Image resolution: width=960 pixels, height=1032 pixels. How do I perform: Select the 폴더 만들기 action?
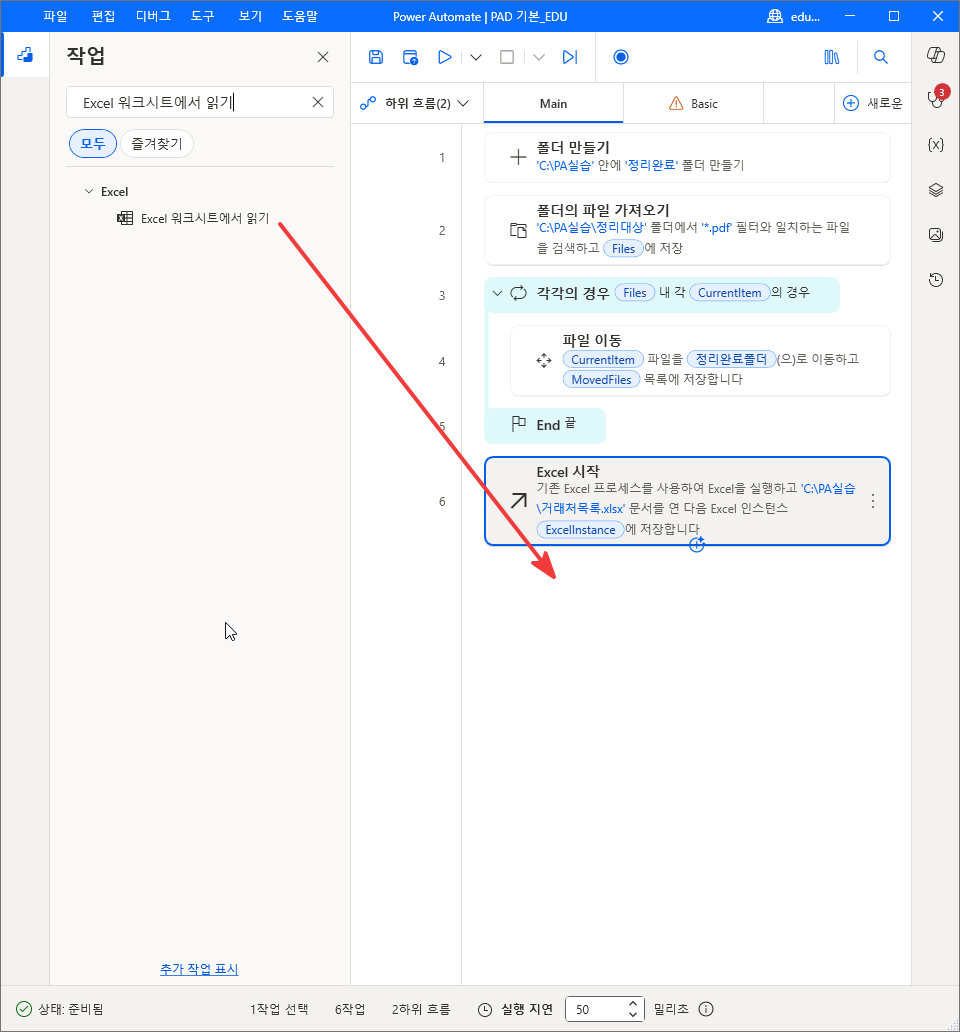click(687, 157)
